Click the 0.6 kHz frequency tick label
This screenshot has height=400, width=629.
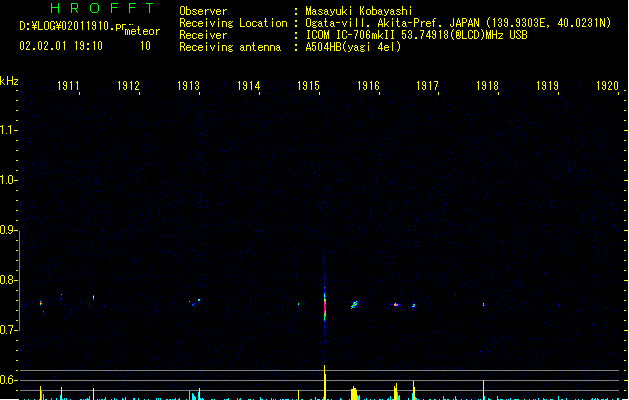tap(7, 380)
